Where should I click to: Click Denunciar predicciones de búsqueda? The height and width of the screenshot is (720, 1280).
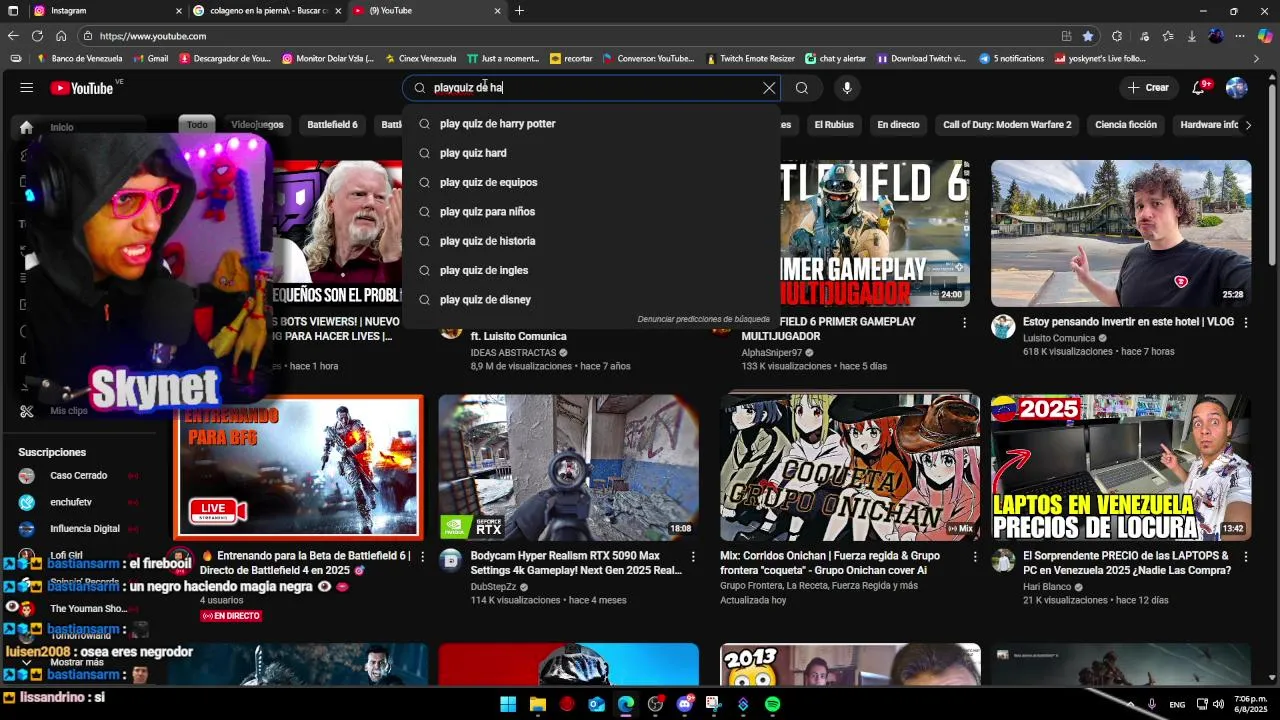click(703, 319)
